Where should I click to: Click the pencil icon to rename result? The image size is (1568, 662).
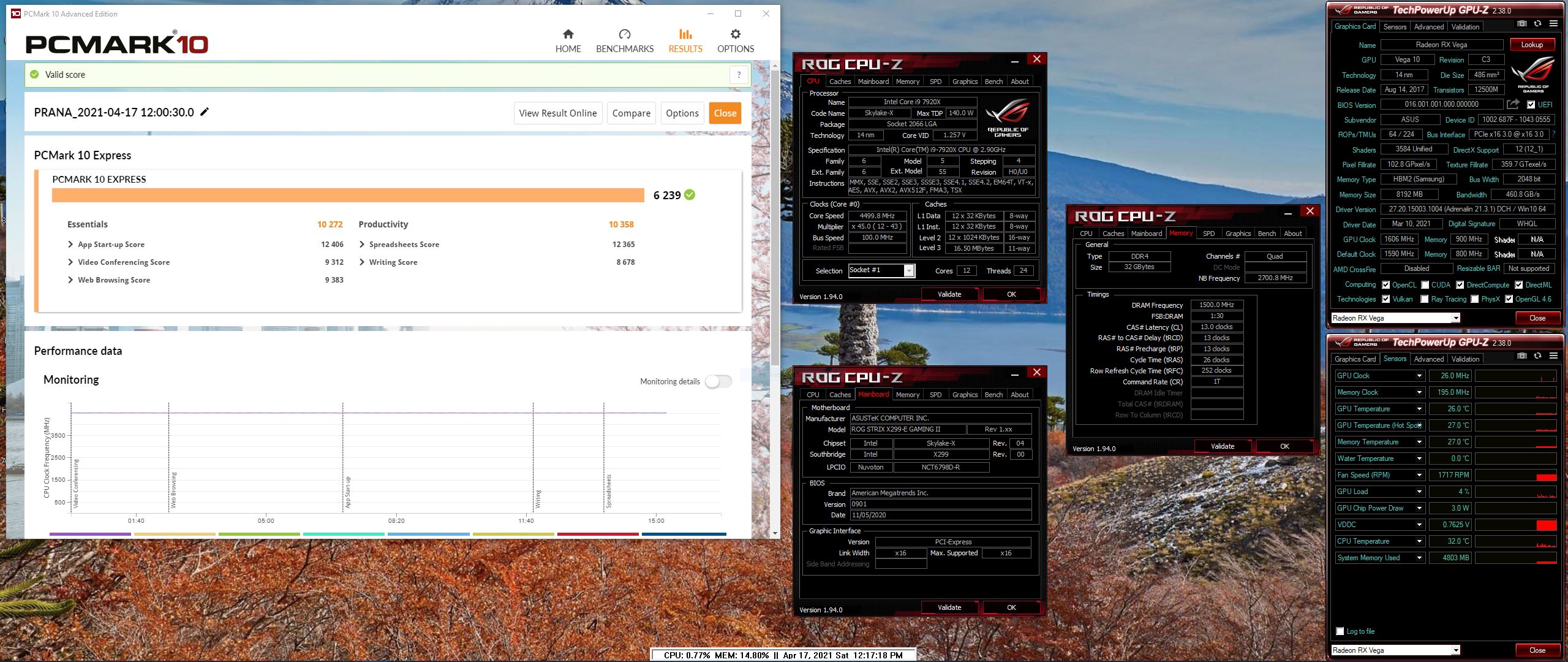pyautogui.click(x=205, y=112)
